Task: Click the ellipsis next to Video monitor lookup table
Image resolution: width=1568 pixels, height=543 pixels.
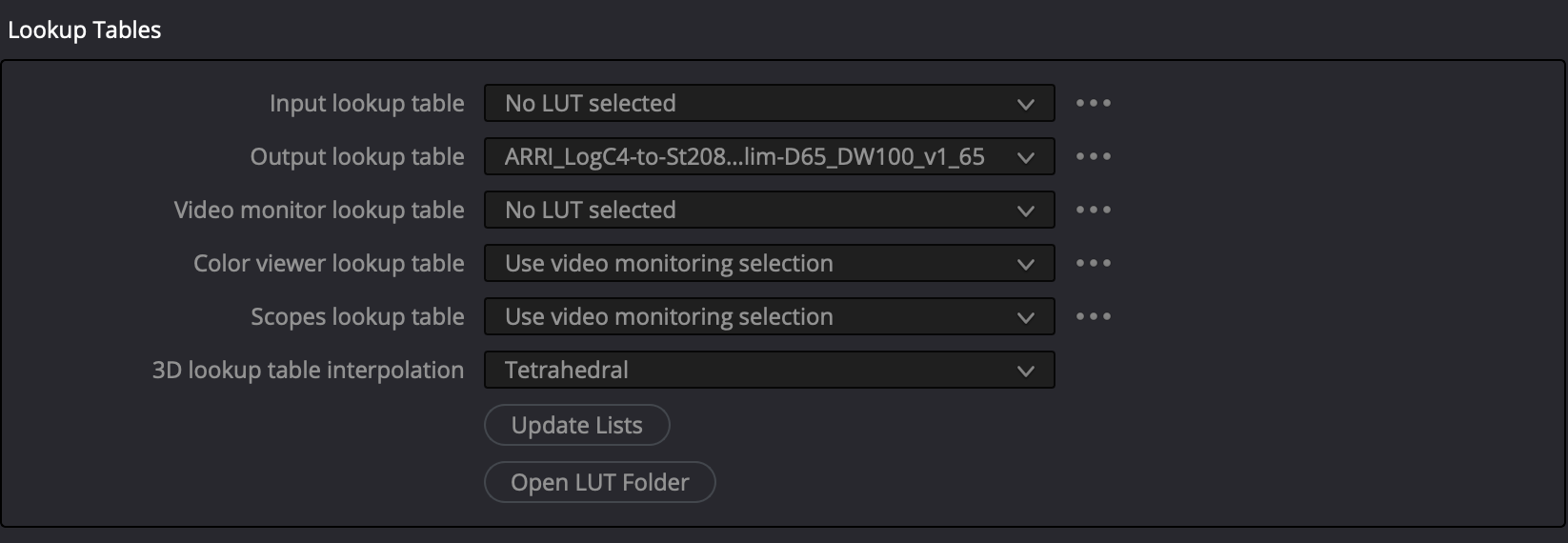Action: click(1093, 210)
